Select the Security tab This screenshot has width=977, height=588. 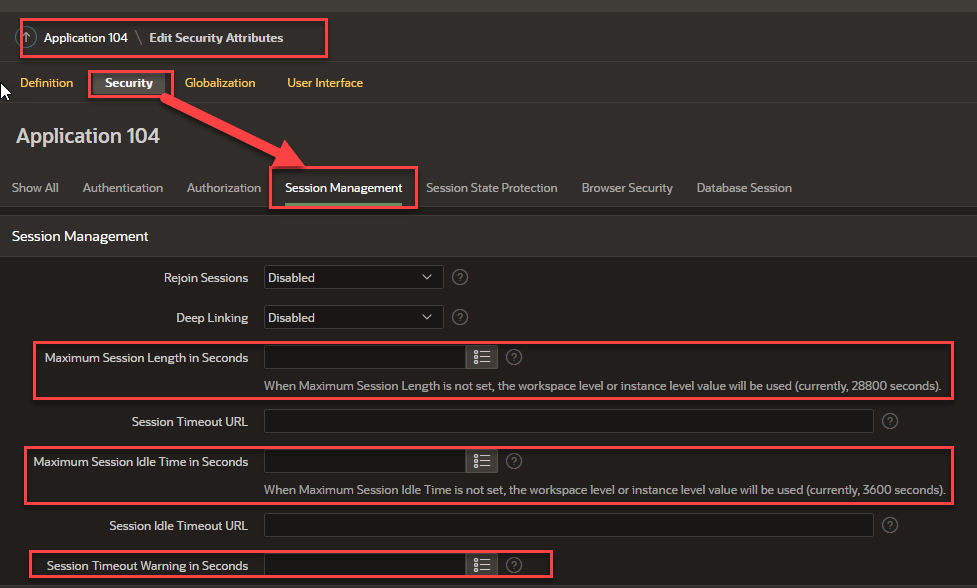coord(129,83)
